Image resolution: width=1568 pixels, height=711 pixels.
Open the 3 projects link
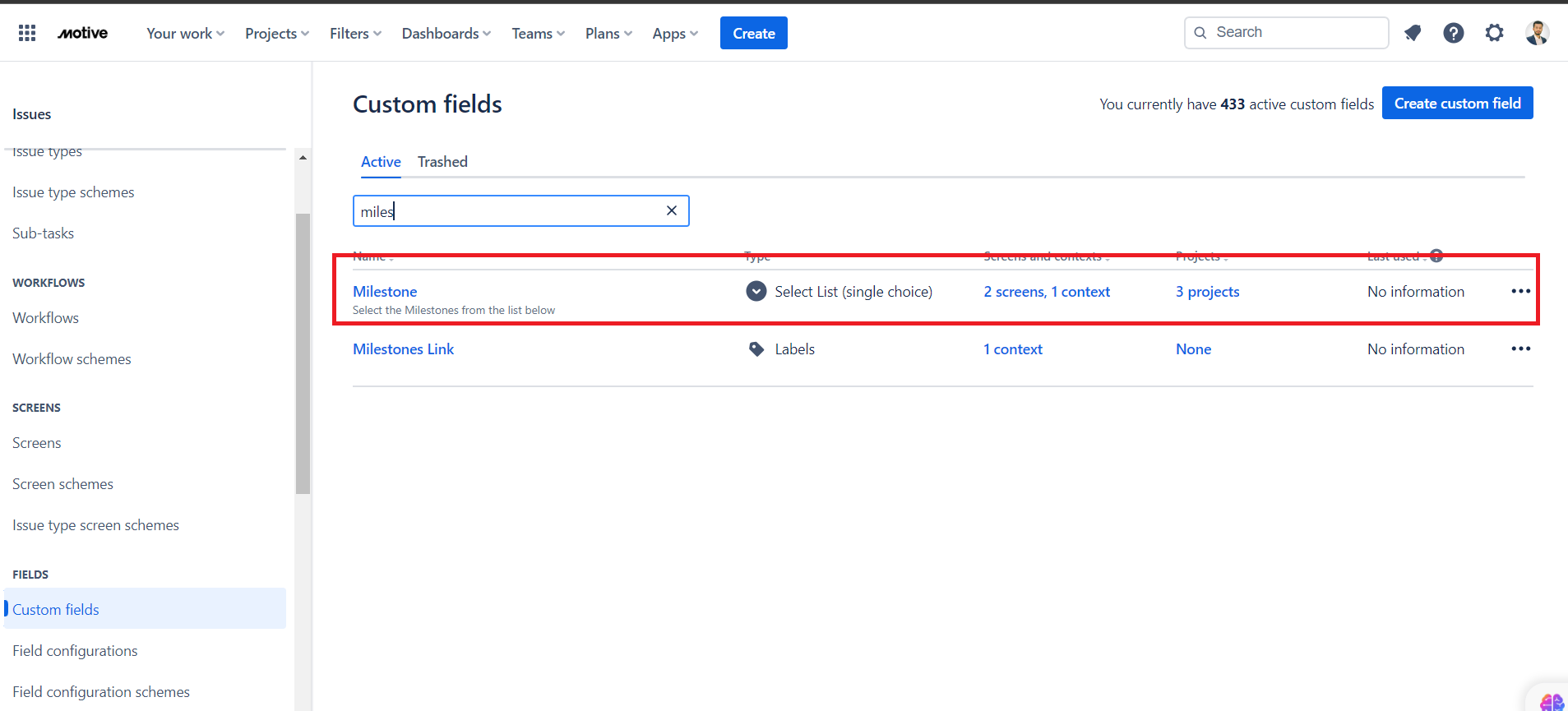tap(1208, 292)
